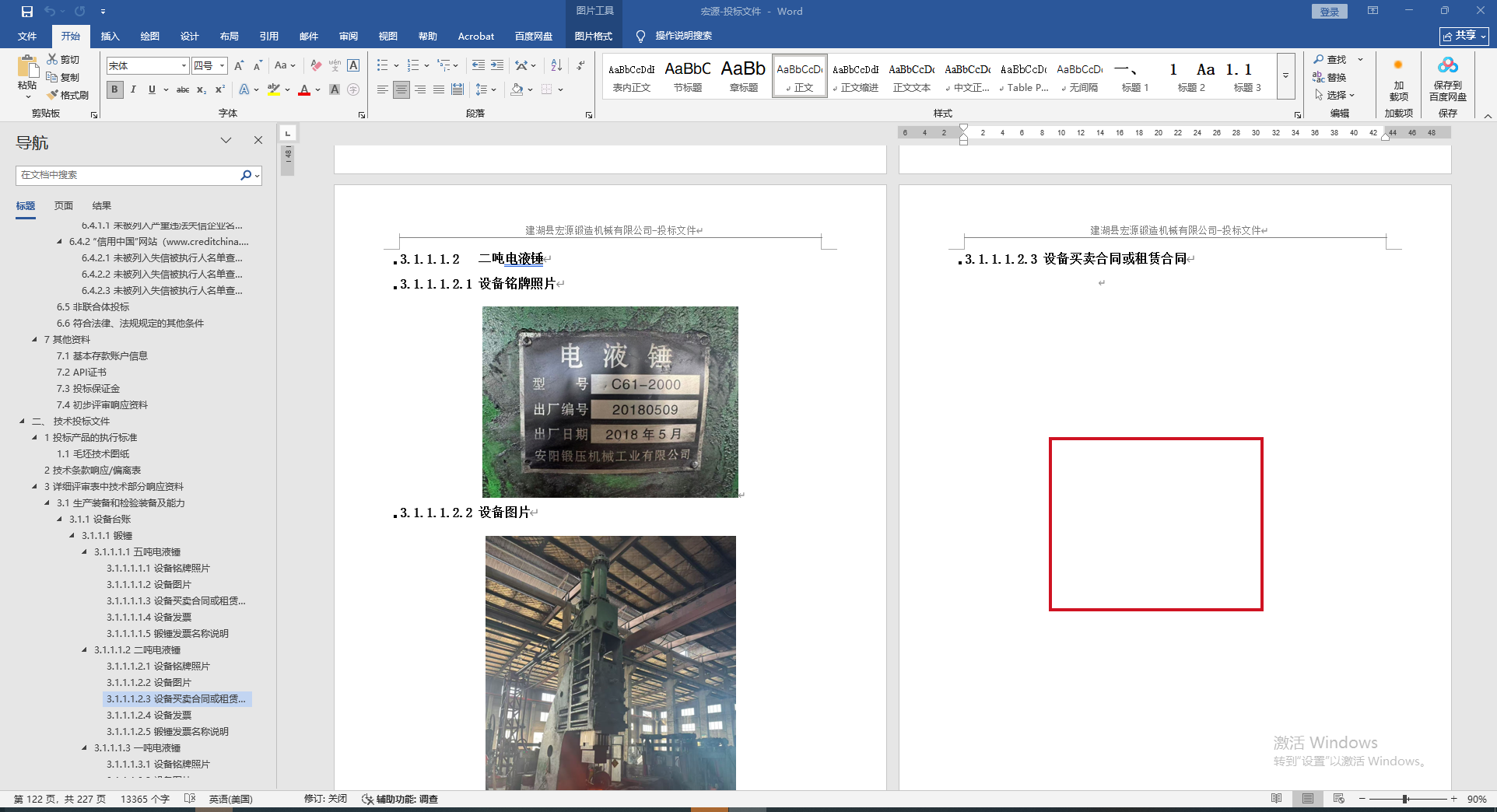Apply the yellow text highlight color
Image resolution: width=1497 pixels, height=812 pixels.
pyautogui.click(x=273, y=89)
